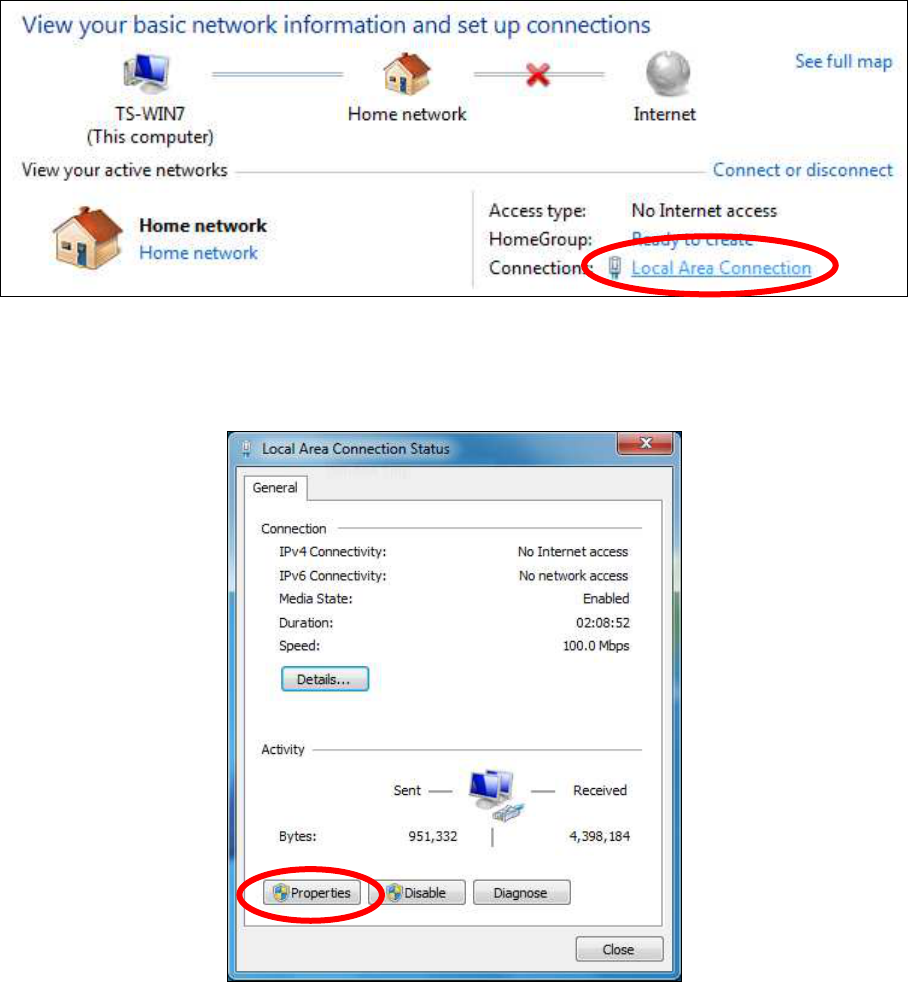Click the Home network house icon in map

(407, 74)
